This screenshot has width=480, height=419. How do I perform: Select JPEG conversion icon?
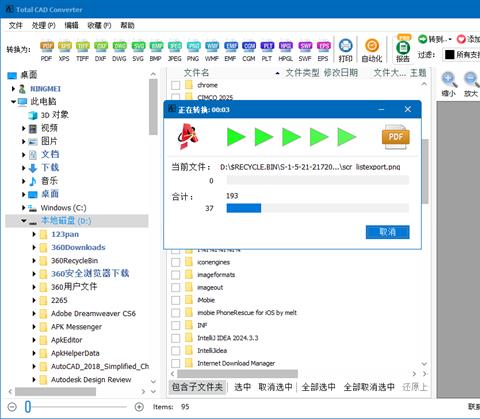174,51
